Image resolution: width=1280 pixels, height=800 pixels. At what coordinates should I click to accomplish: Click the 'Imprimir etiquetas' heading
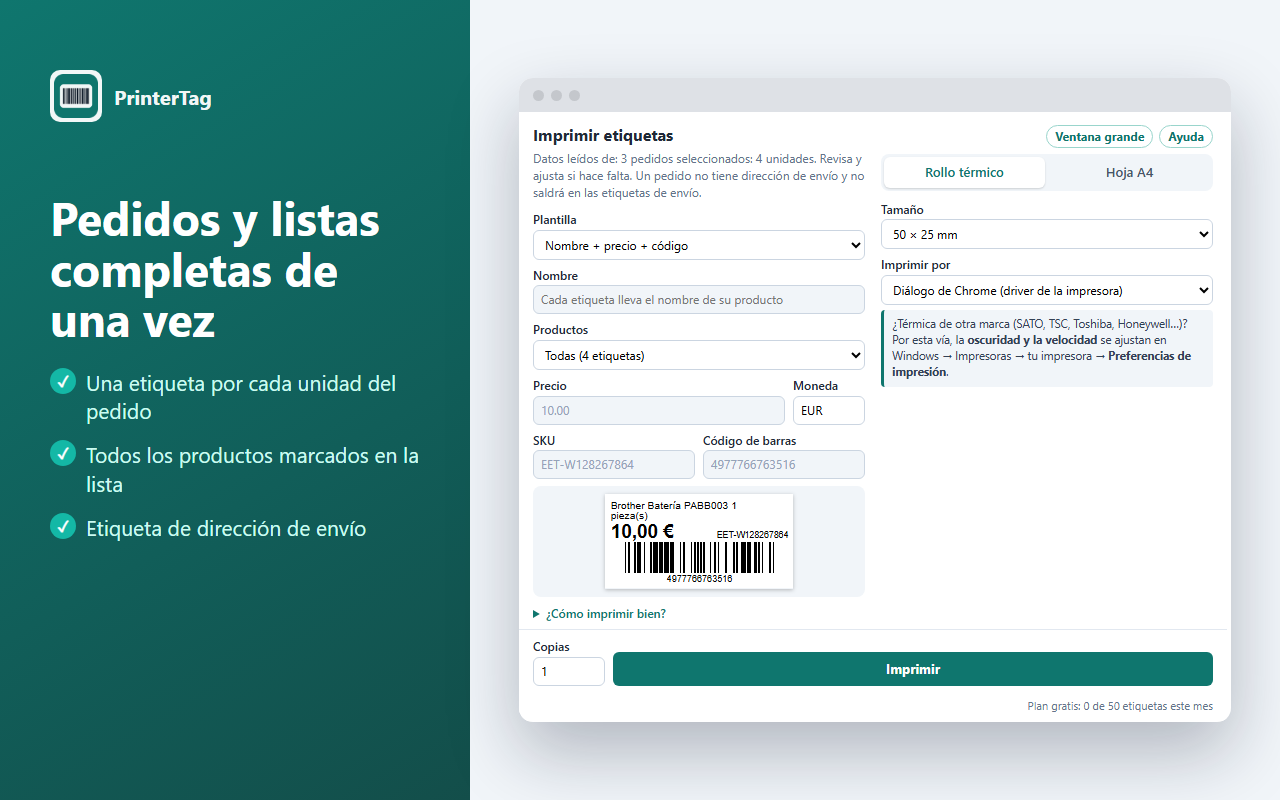click(603, 136)
